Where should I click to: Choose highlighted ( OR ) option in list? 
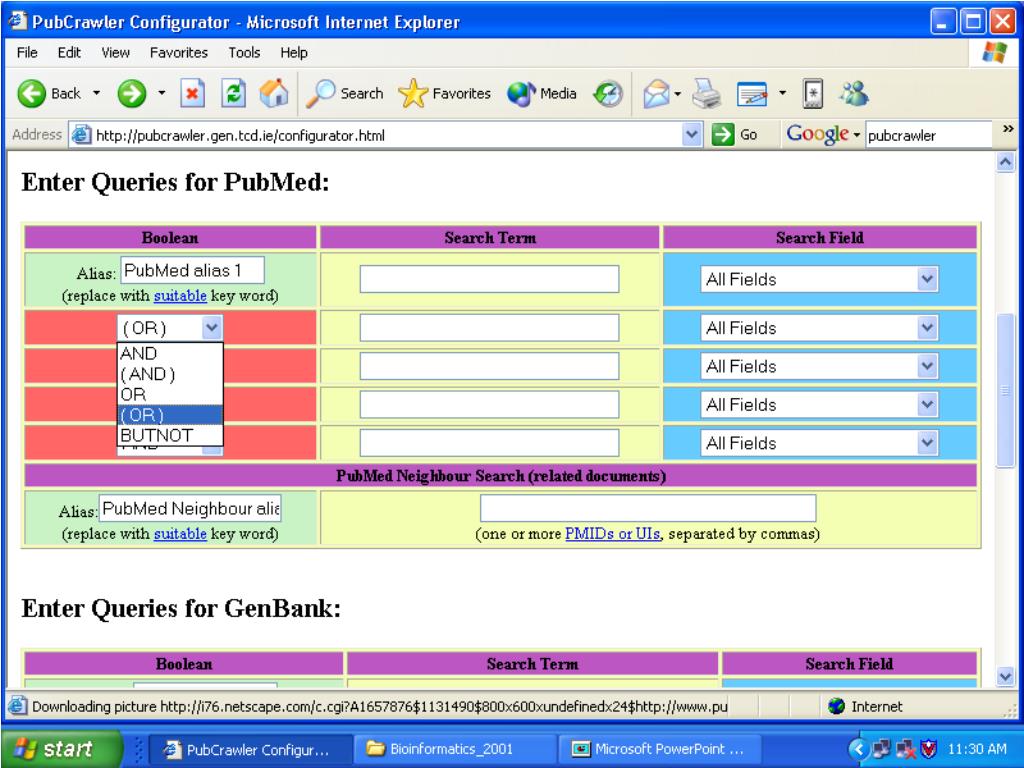pyautogui.click(x=170, y=415)
